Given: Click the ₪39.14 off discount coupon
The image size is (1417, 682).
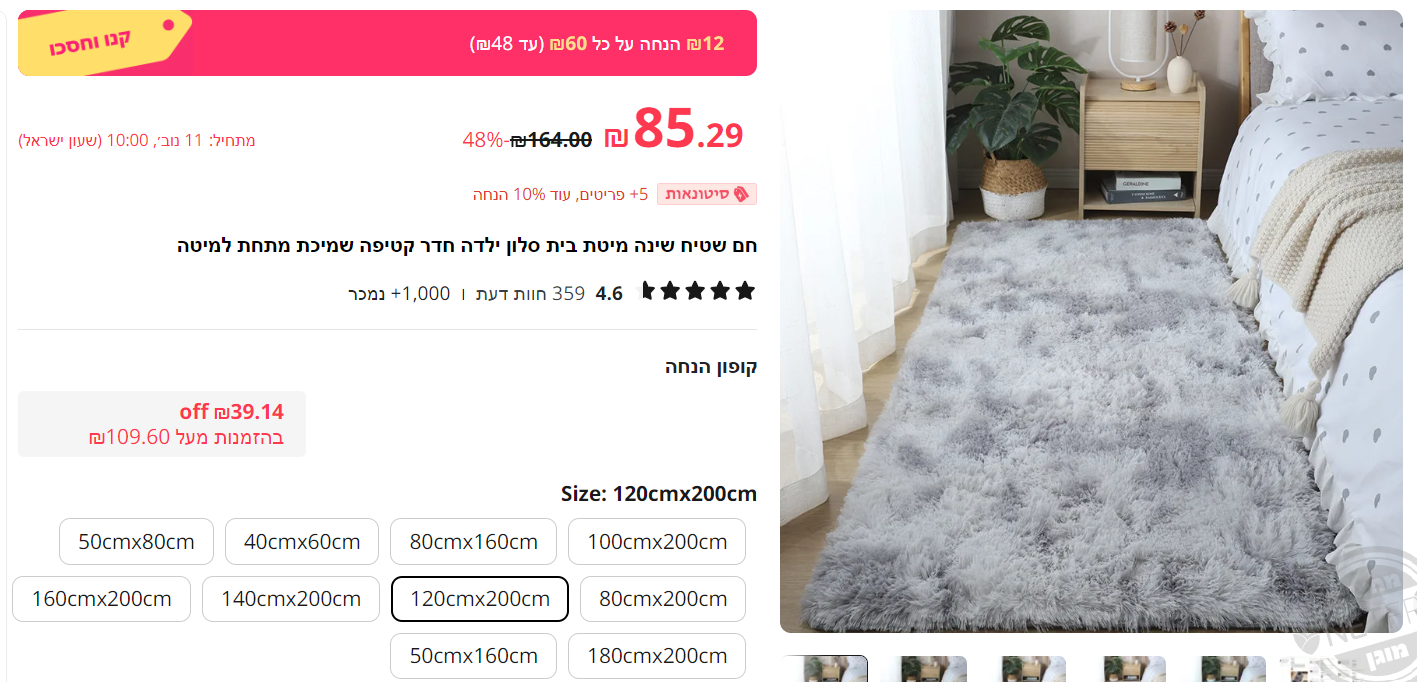Looking at the screenshot, I should pyautogui.click(x=162, y=424).
